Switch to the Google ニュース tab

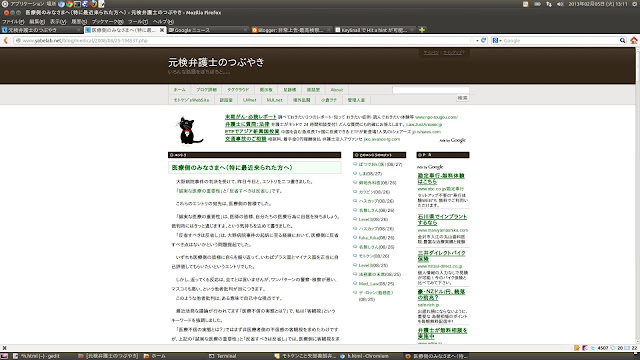point(208,30)
